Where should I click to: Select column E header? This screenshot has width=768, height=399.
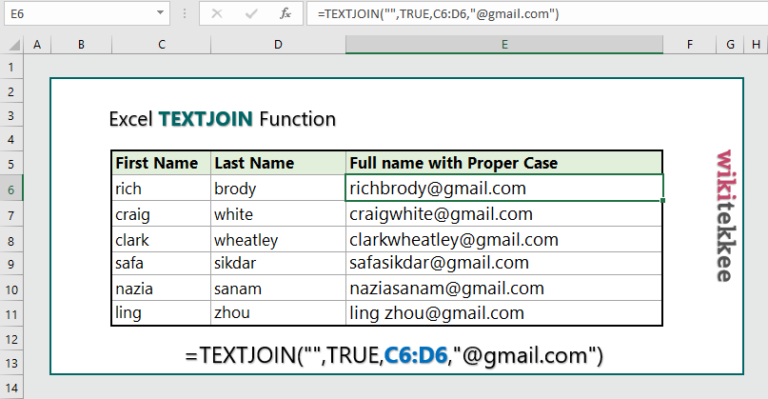pyautogui.click(x=504, y=45)
